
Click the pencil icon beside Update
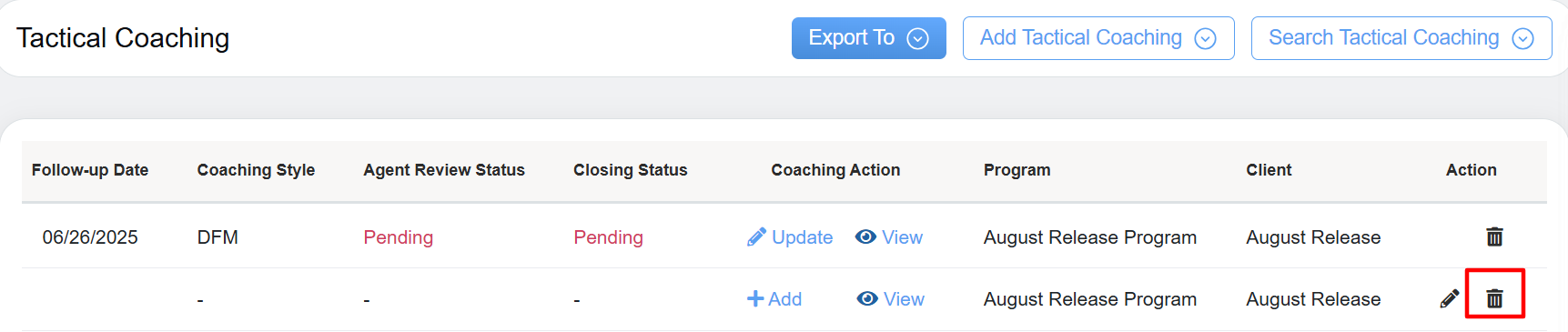tap(756, 237)
